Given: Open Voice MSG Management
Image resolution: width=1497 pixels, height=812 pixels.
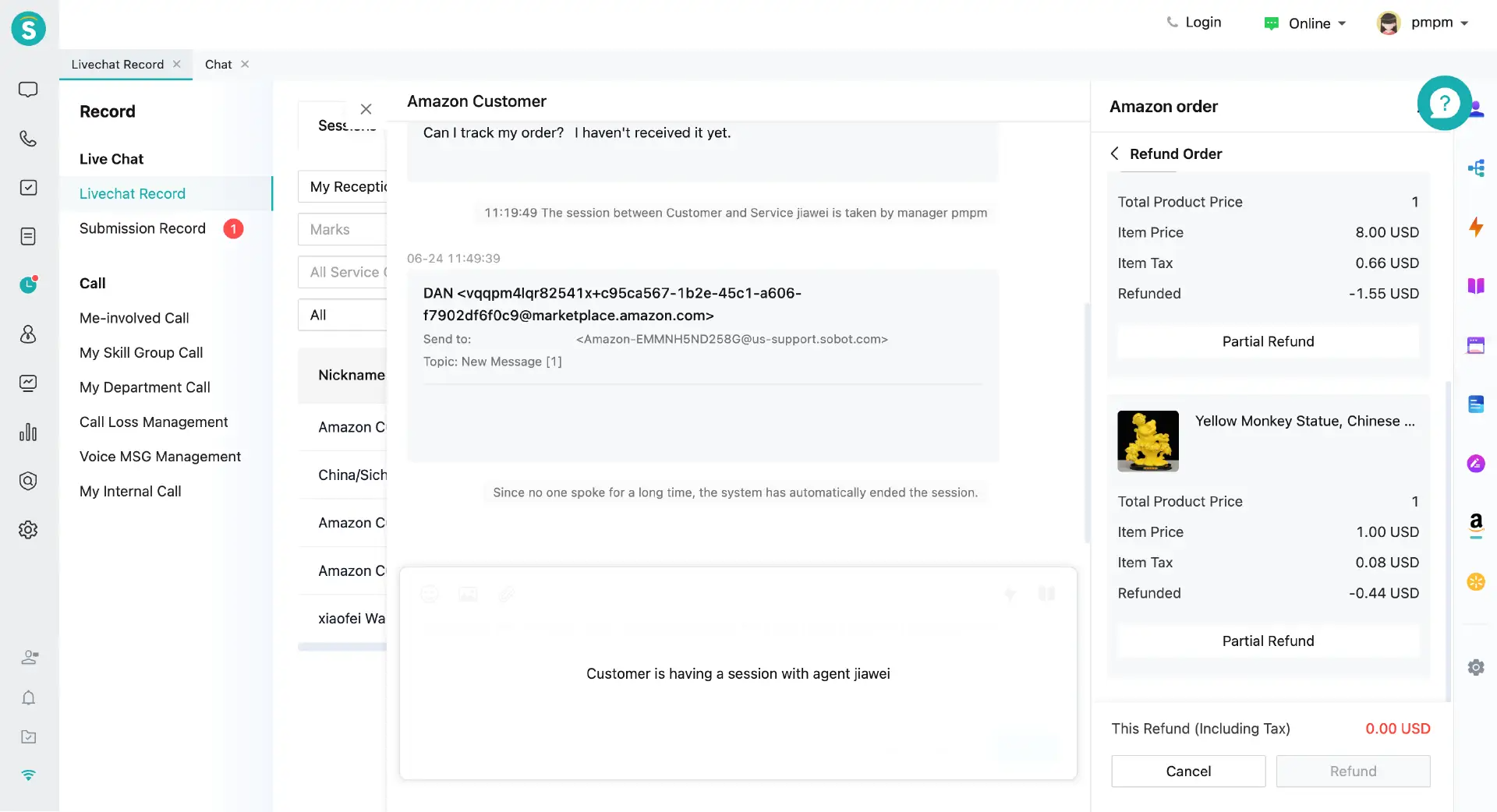Looking at the screenshot, I should point(160,457).
